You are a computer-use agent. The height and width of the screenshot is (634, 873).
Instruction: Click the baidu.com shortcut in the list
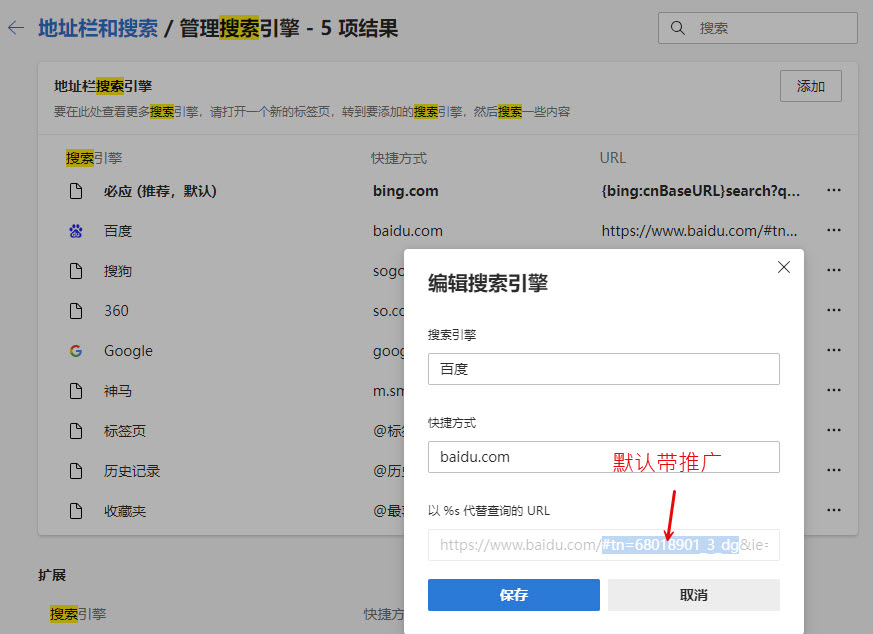pyautogui.click(x=408, y=230)
